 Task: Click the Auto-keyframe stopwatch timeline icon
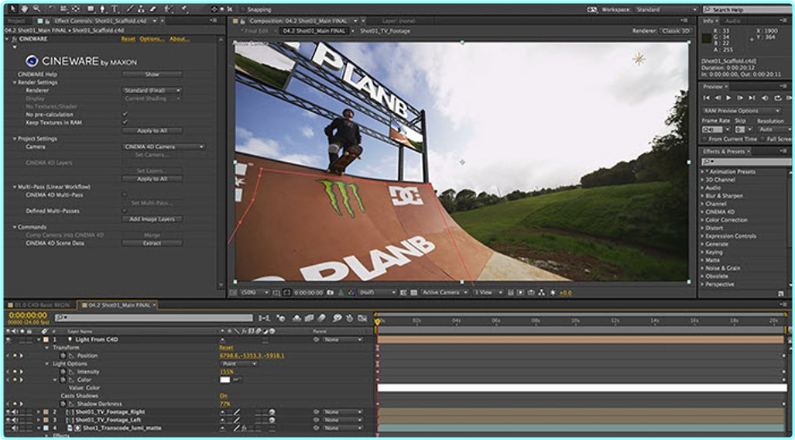[x=350, y=318]
